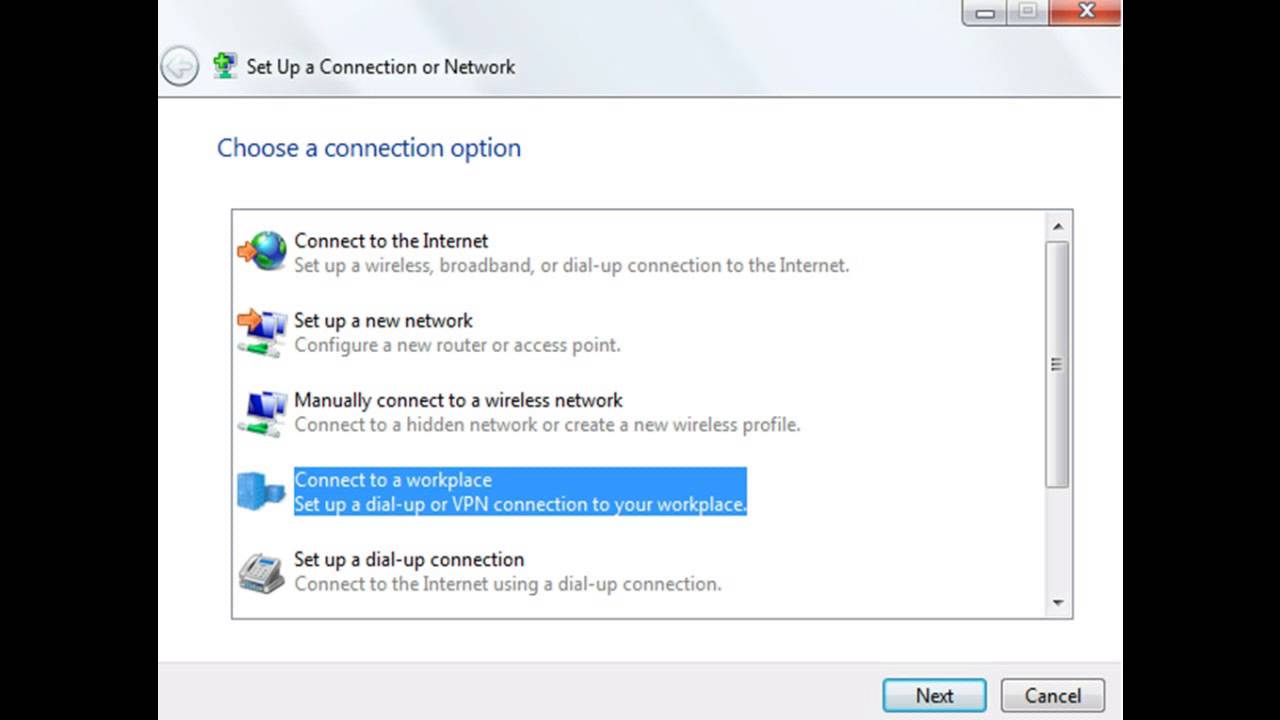Select Set up a new network option
This screenshot has height=720, width=1280.
[x=383, y=321]
